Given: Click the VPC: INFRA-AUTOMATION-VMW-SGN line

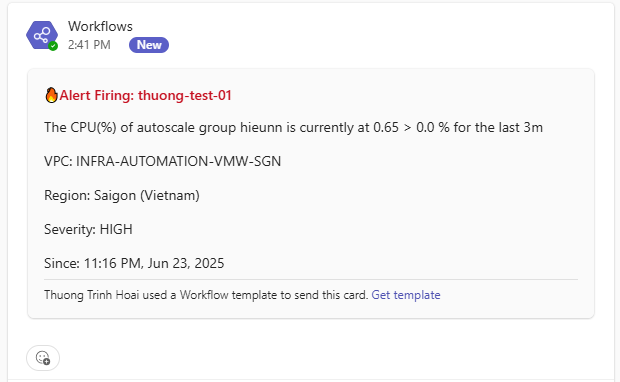Looking at the screenshot, I should click(163, 161).
